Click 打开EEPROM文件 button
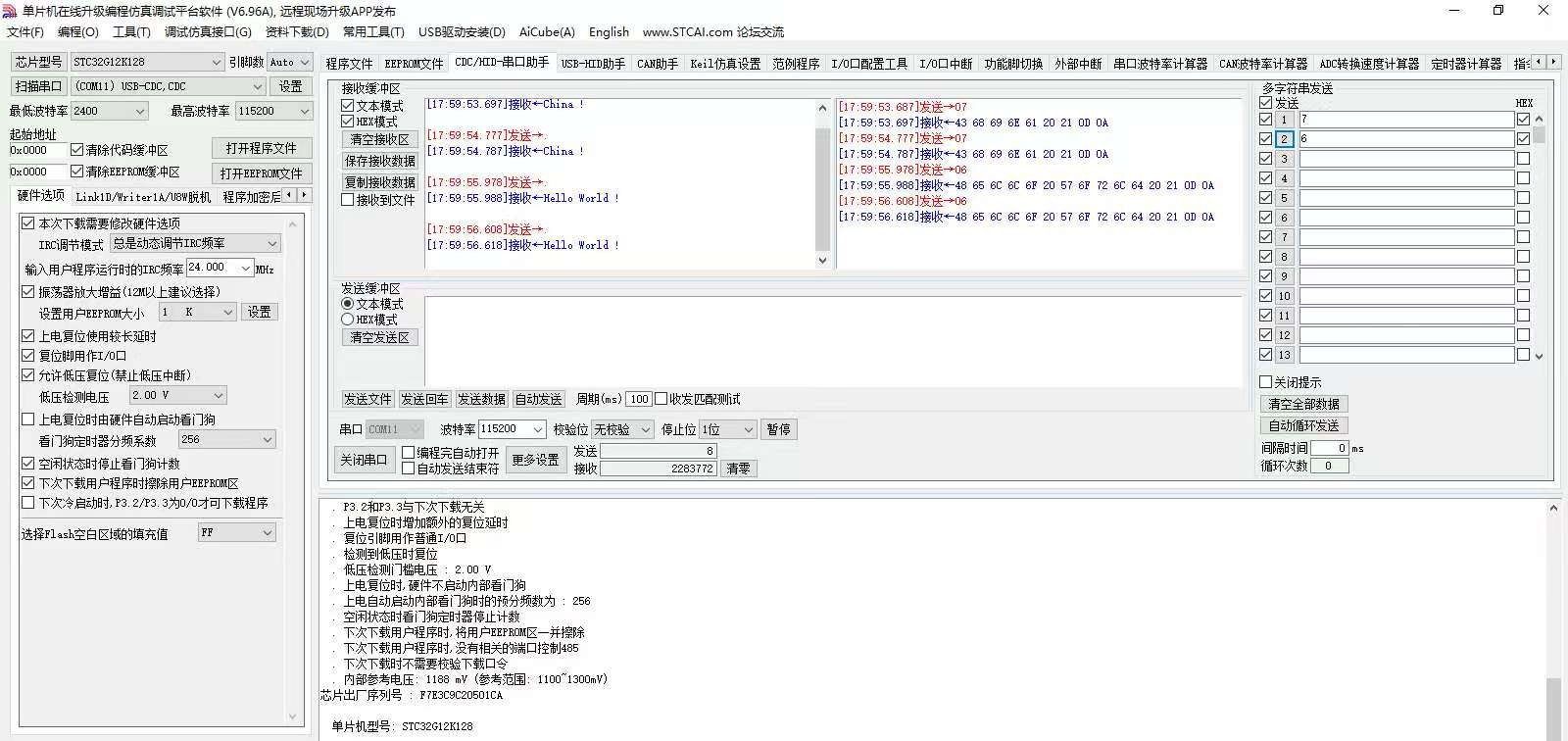Image resolution: width=1568 pixels, height=741 pixels. pos(261,173)
